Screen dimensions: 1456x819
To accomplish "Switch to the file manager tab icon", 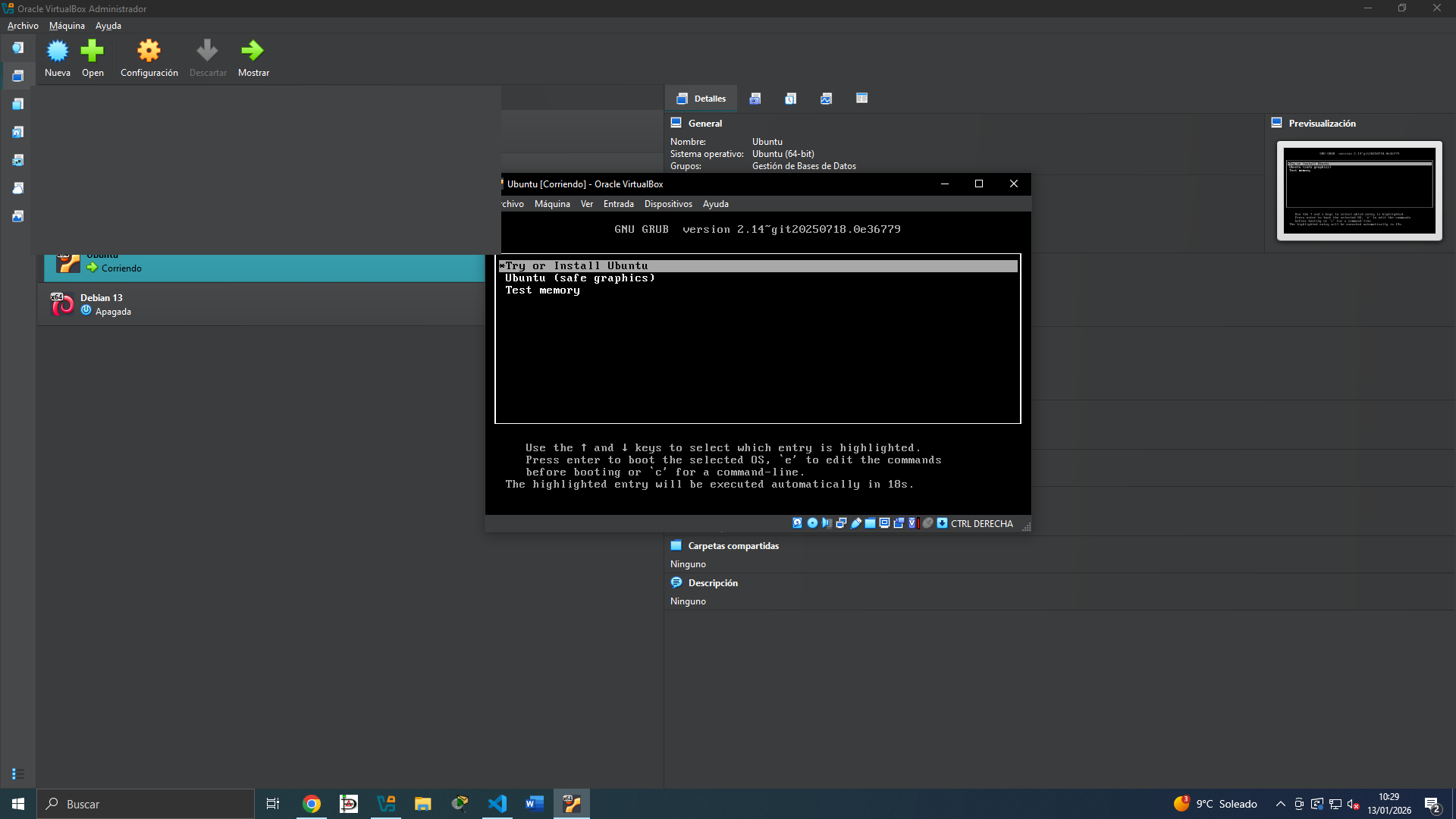I will (862, 99).
